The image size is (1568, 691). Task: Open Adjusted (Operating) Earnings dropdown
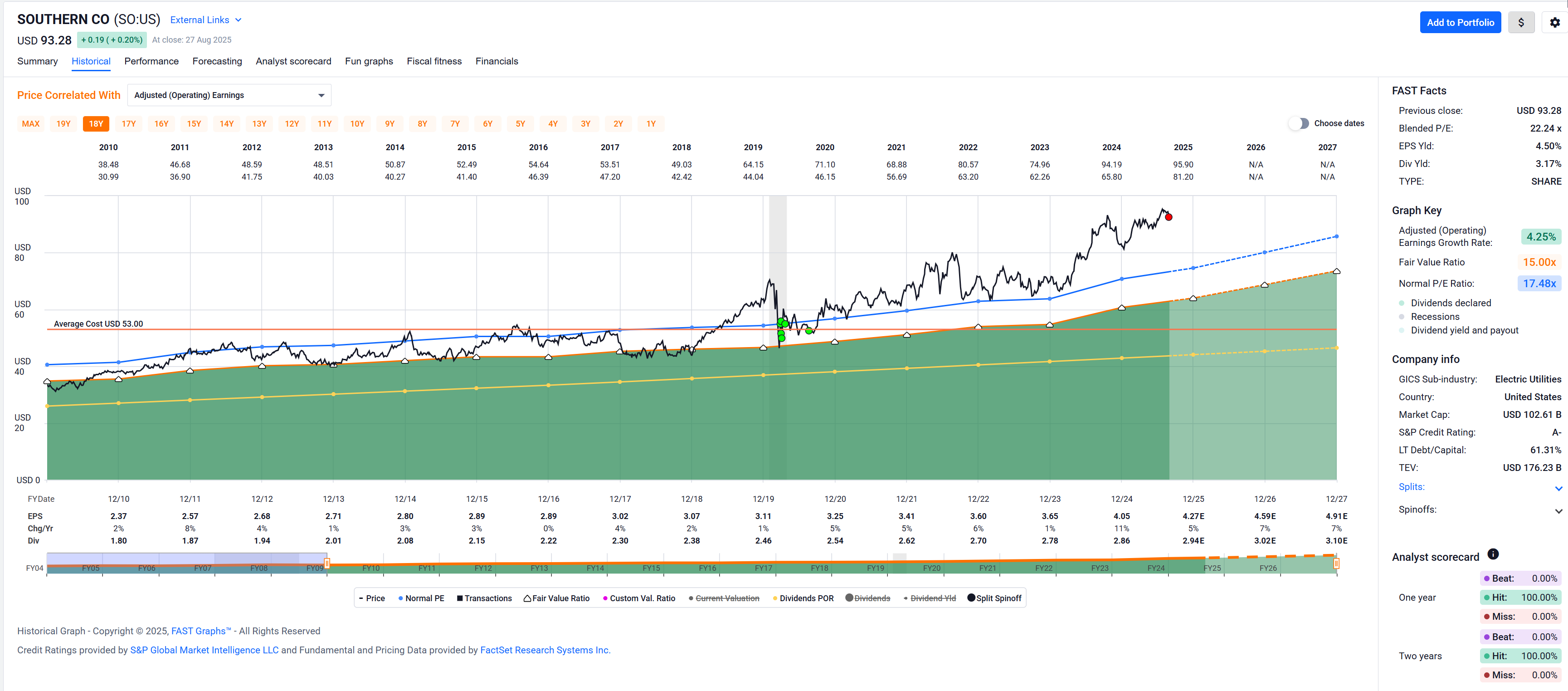[229, 95]
